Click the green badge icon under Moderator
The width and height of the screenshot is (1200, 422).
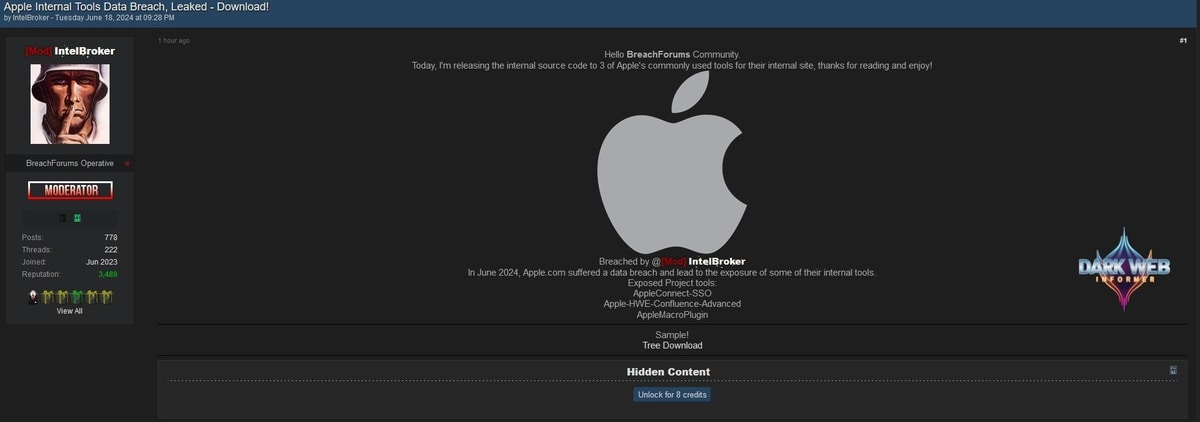click(77, 218)
